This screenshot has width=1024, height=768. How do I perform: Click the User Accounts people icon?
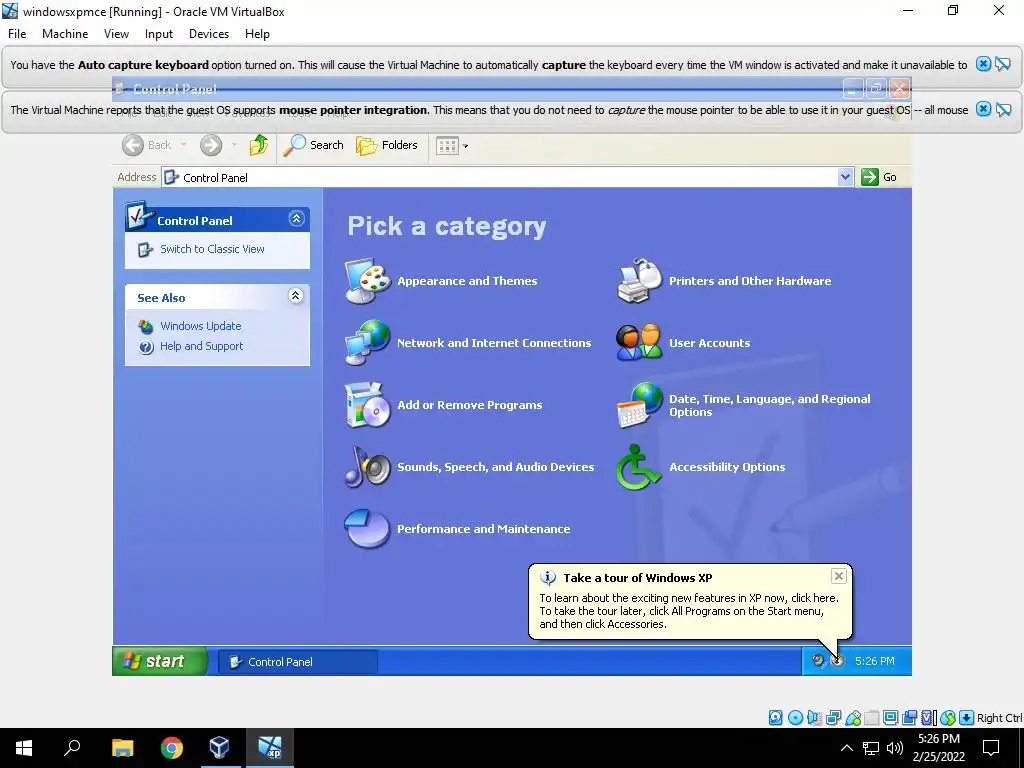(x=639, y=342)
